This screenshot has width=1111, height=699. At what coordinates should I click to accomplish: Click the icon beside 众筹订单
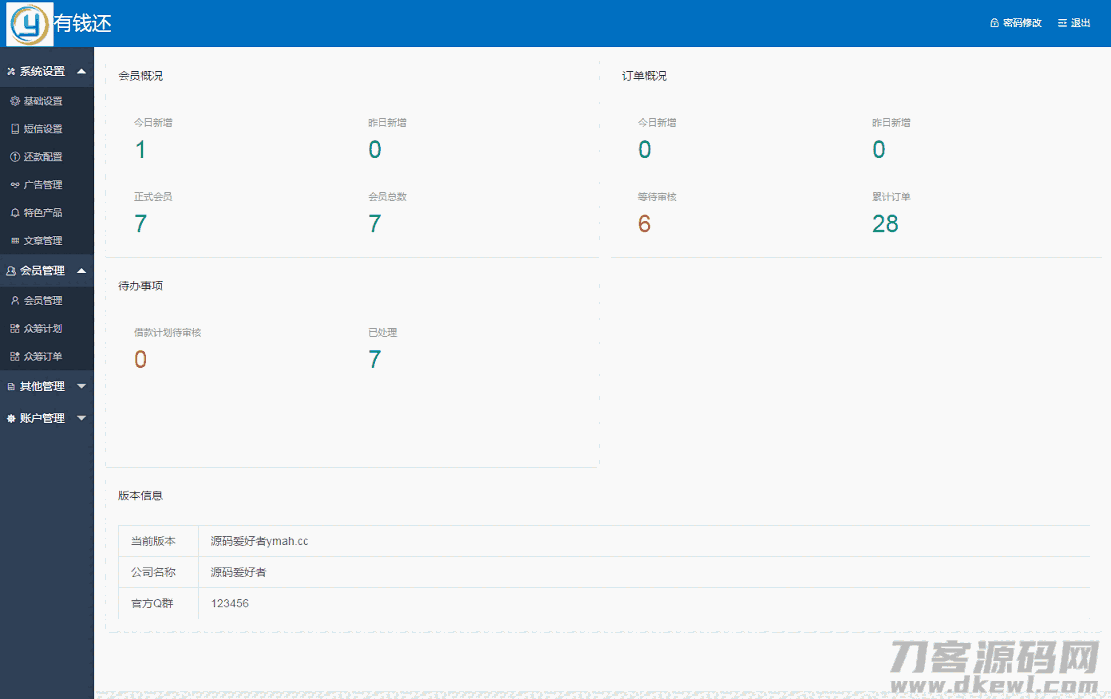[x=14, y=357]
